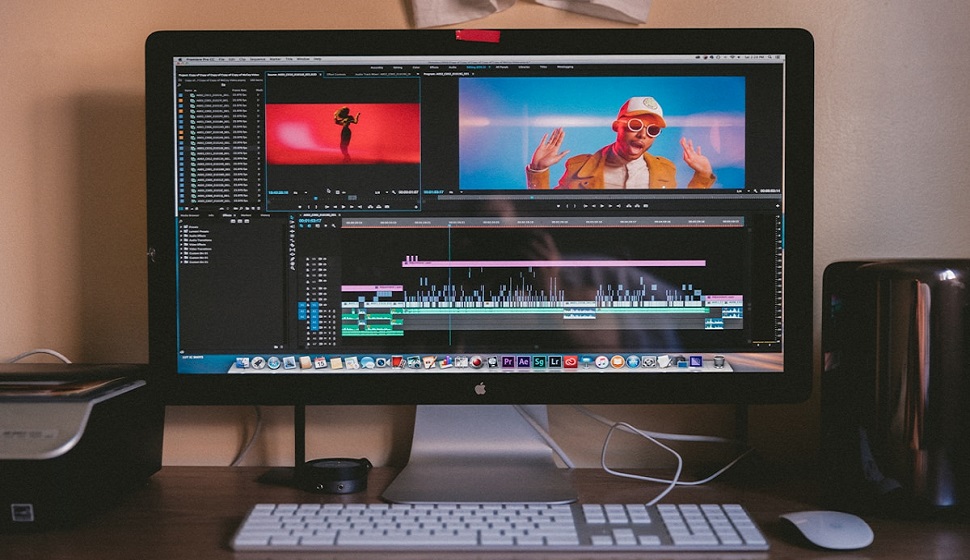This screenshot has height=560, width=970.
Task: Toggle Linked Selection in the timeline
Action: tap(317, 226)
